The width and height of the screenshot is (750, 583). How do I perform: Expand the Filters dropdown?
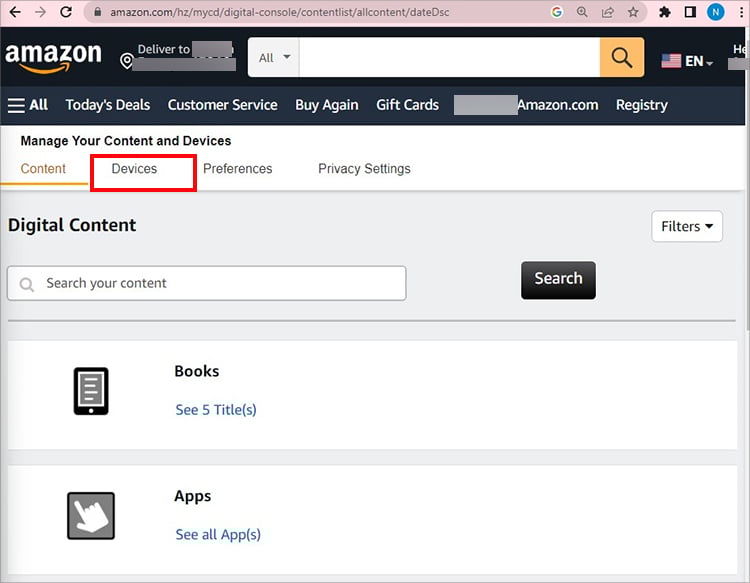click(687, 226)
